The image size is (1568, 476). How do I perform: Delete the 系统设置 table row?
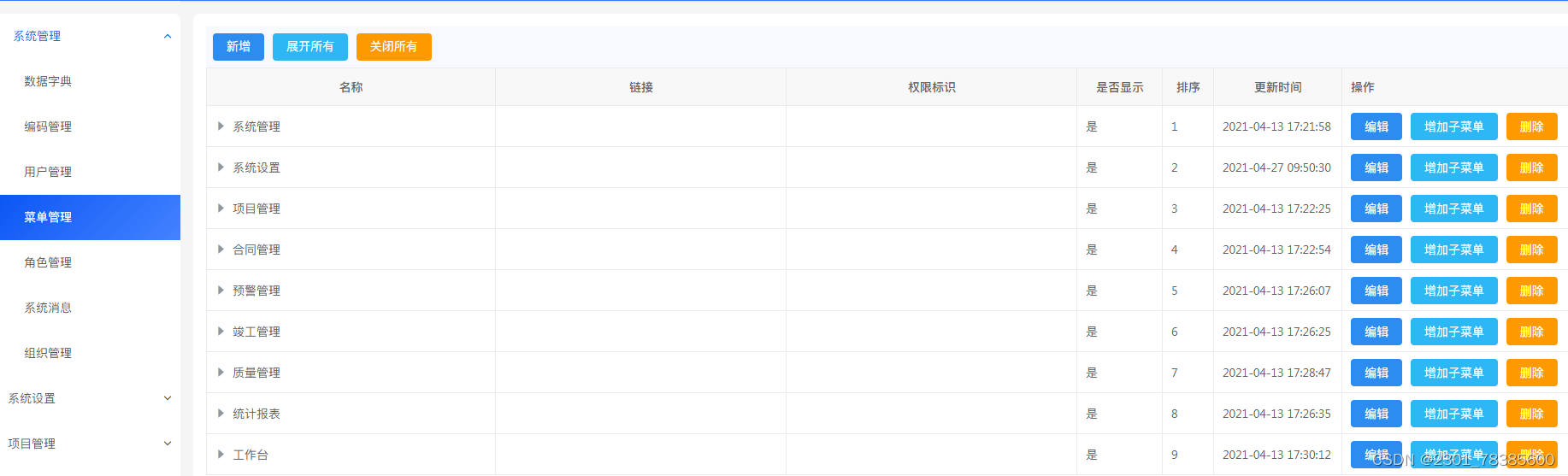click(x=1532, y=167)
